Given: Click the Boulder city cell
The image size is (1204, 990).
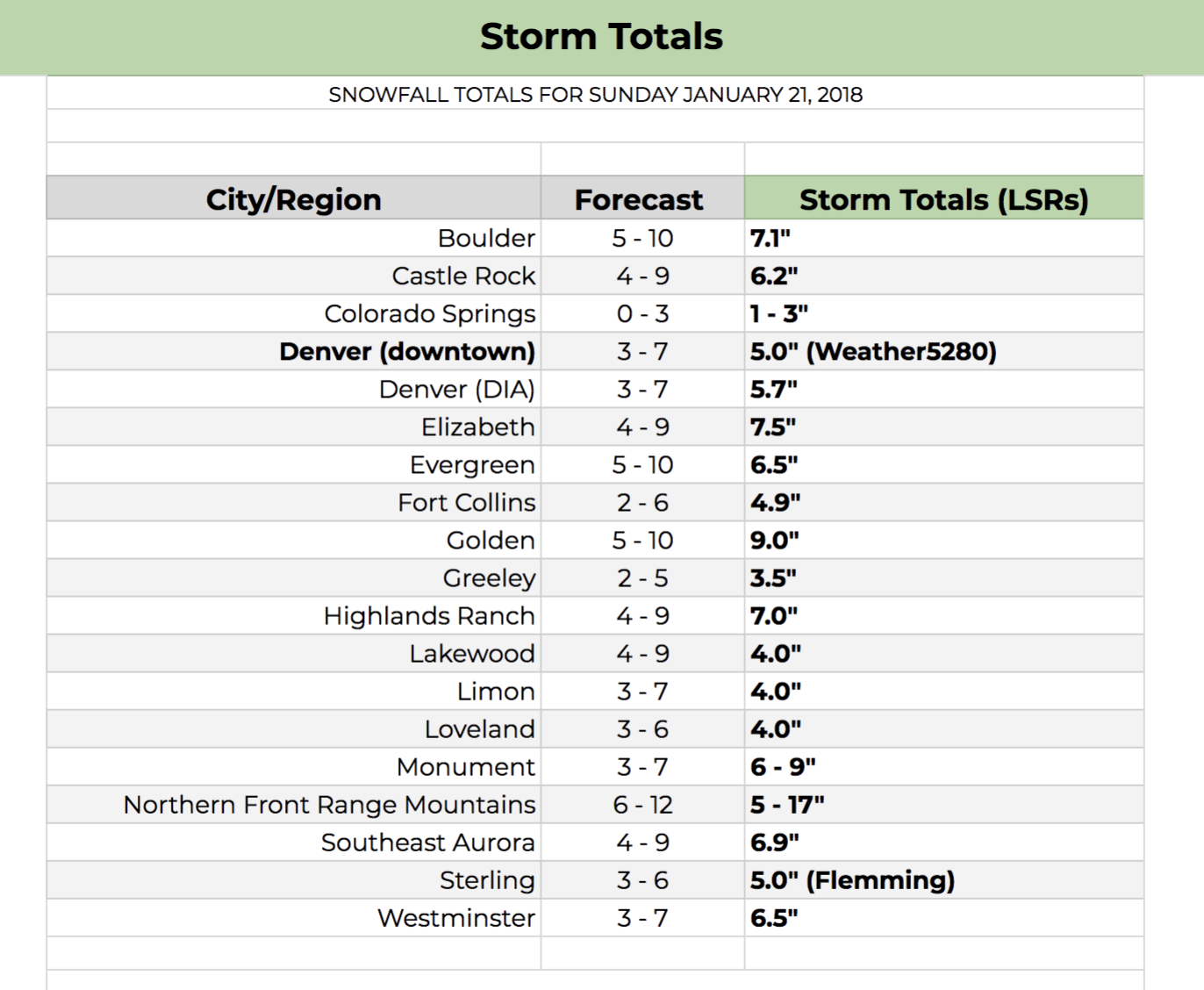Looking at the screenshot, I should click(294, 238).
